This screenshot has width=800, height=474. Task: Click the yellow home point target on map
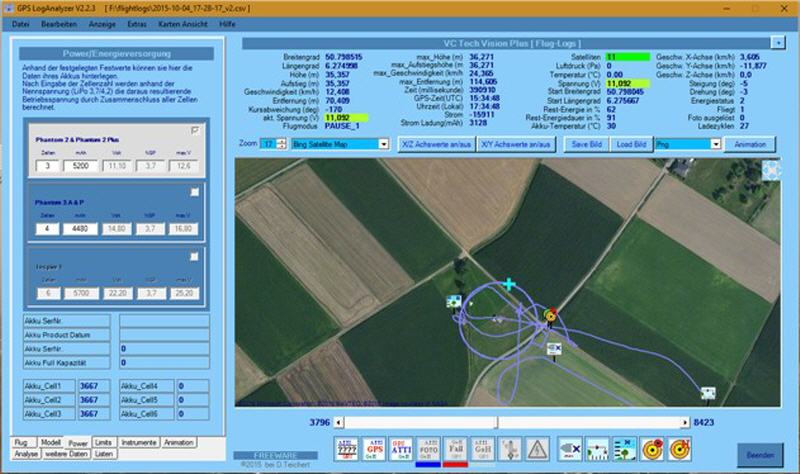(550, 315)
